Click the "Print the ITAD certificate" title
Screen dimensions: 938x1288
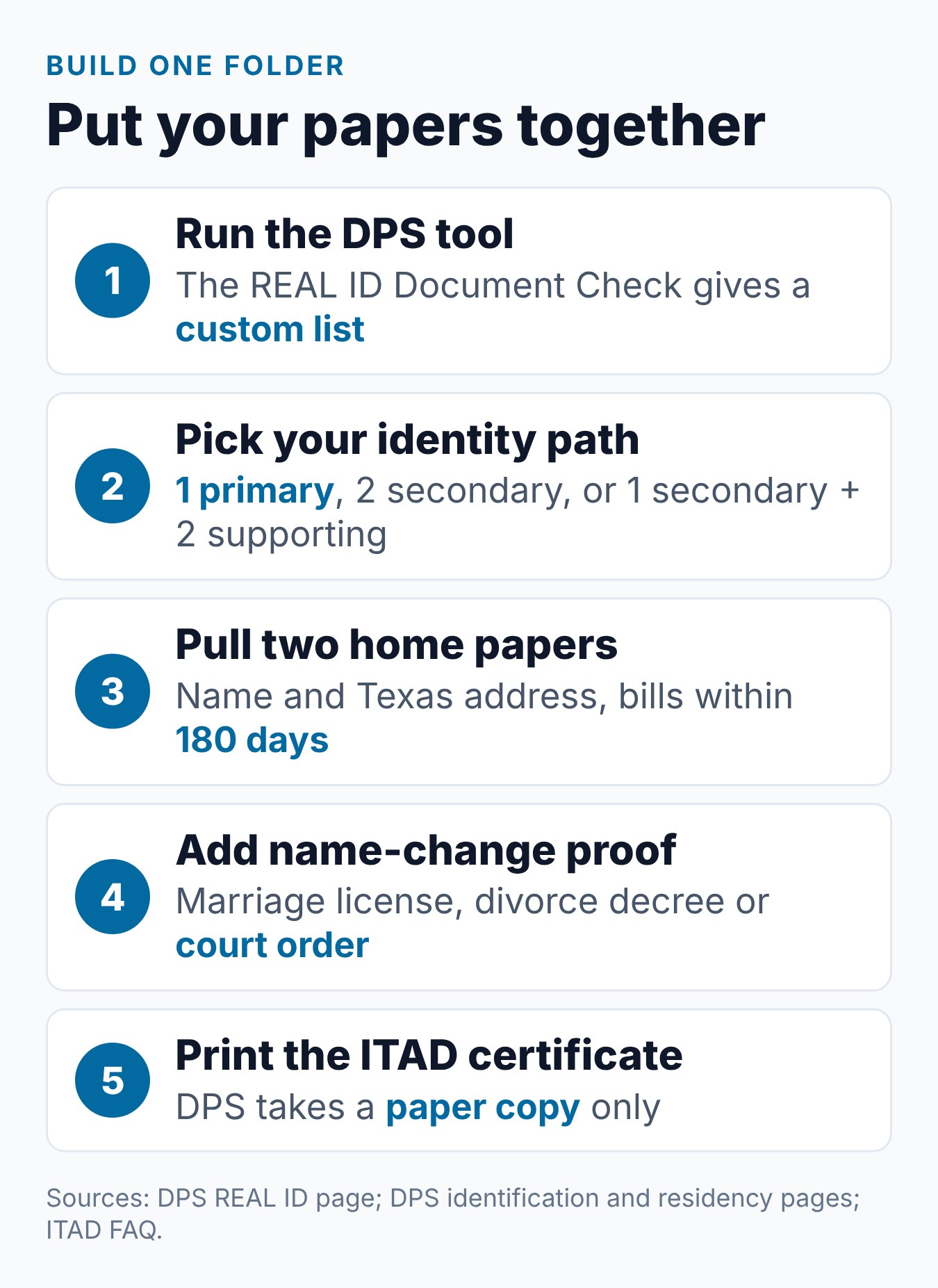point(429,1055)
